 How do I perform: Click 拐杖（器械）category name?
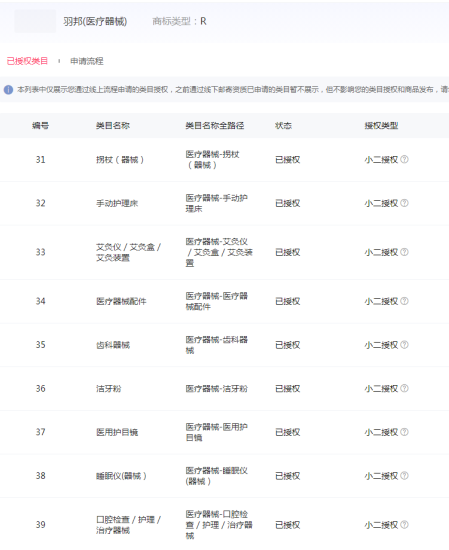point(120,160)
